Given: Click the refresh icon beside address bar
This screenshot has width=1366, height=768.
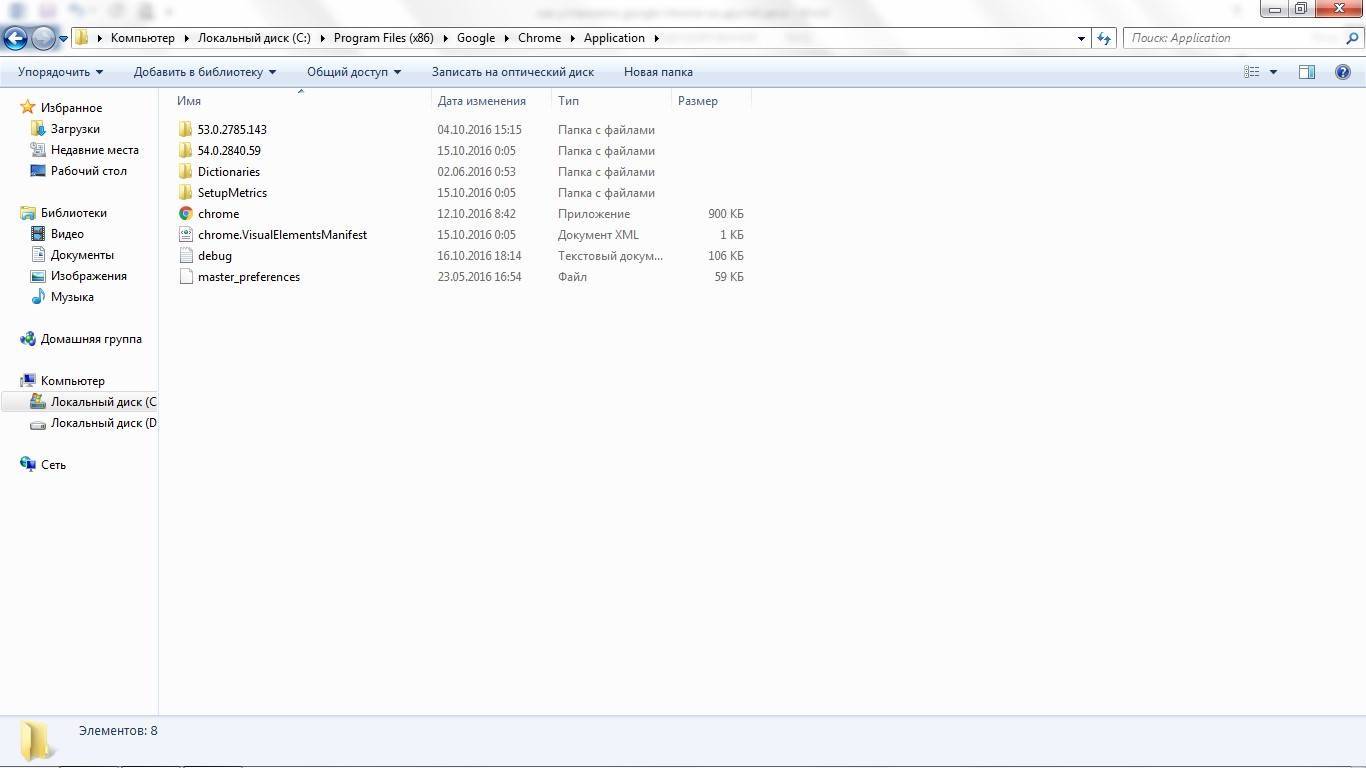Looking at the screenshot, I should pyautogui.click(x=1104, y=38).
